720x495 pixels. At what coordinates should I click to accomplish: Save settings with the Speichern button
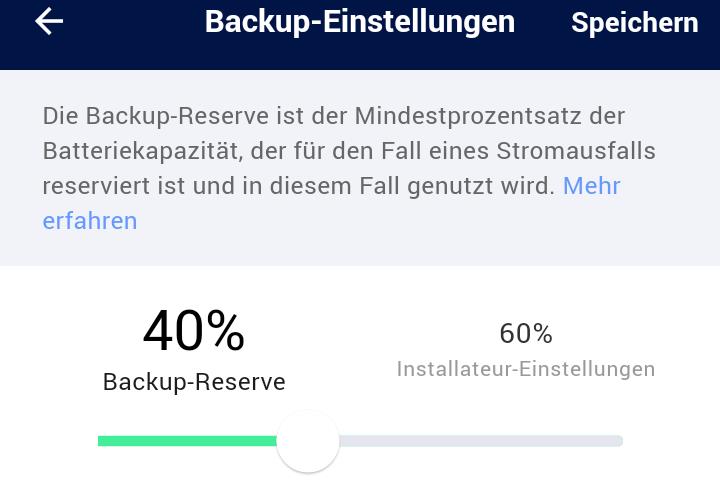pos(635,22)
